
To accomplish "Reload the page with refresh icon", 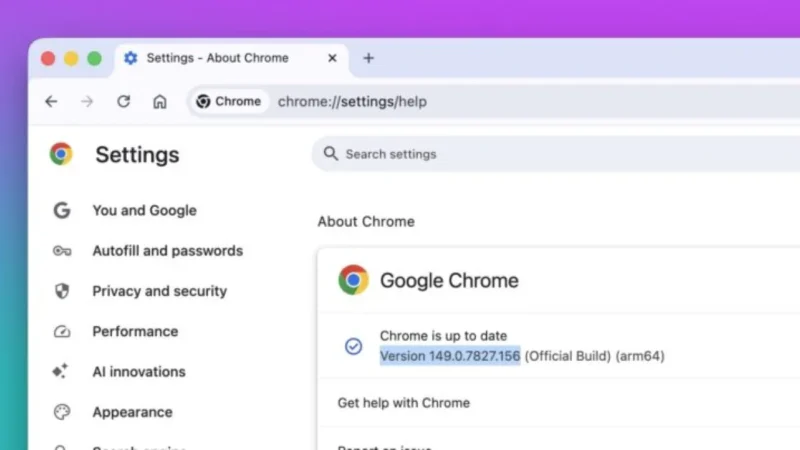I will (123, 102).
